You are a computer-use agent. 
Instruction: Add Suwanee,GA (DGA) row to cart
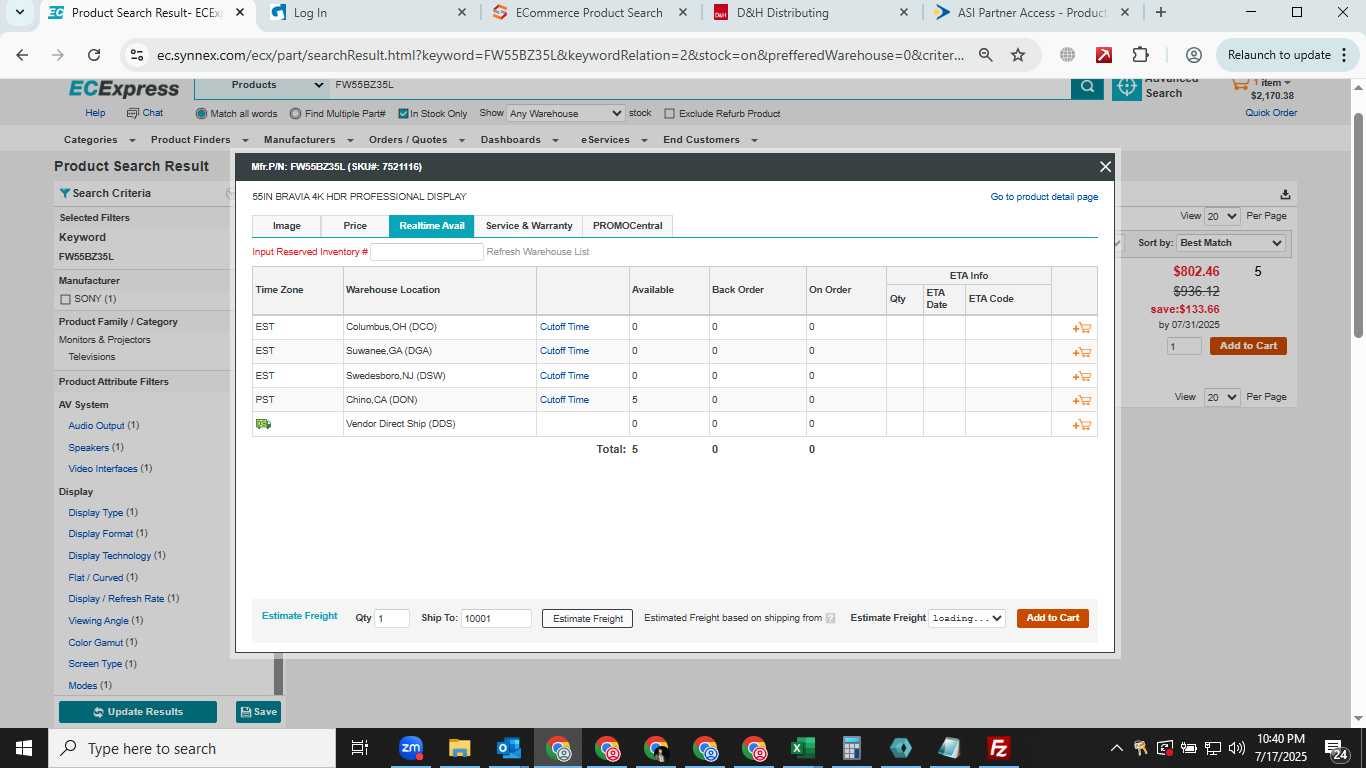click(1082, 352)
